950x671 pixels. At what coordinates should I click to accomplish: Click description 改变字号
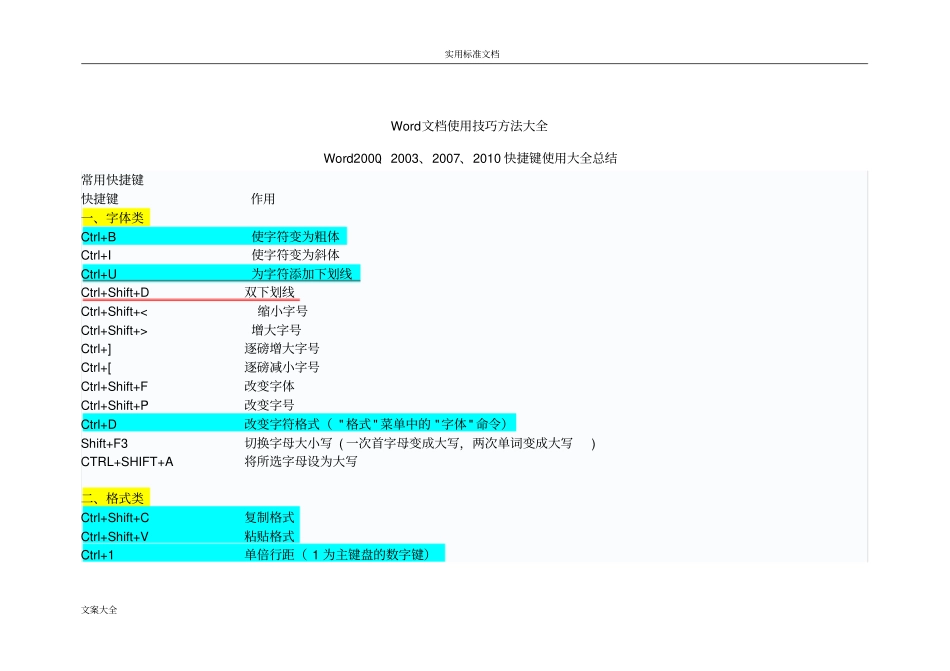[270, 405]
